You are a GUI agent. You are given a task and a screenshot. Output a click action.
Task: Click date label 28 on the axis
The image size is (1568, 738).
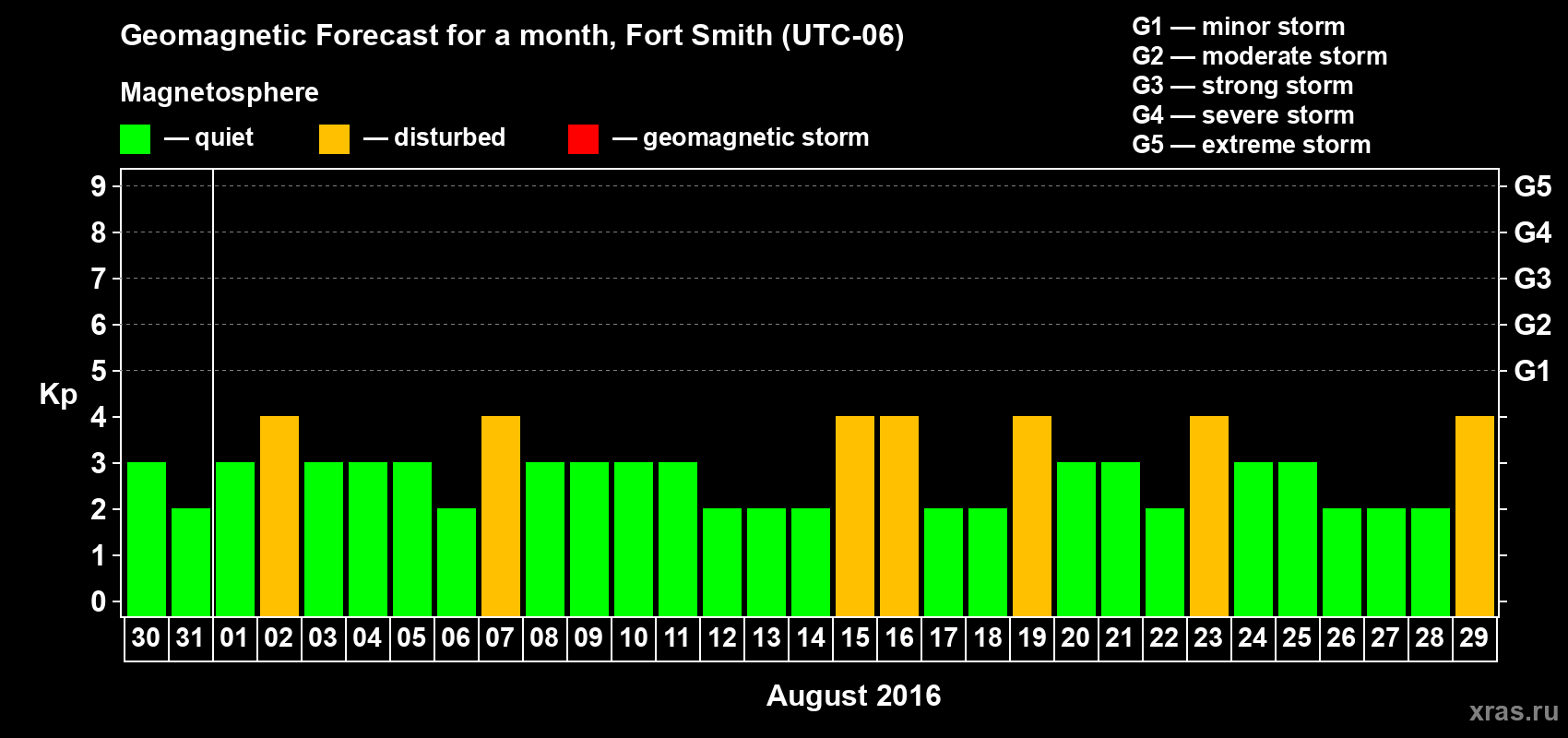(1430, 638)
